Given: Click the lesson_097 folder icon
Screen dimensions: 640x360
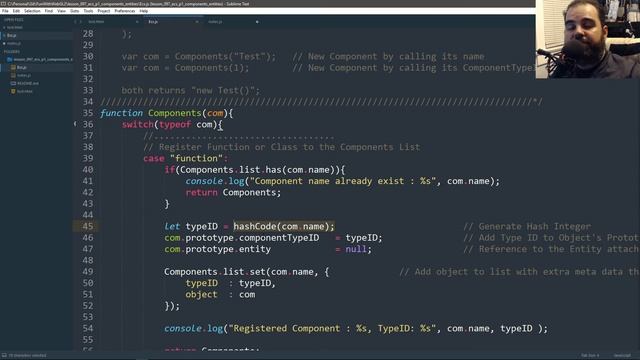Looking at the screenshot, I should coord(10,60).
